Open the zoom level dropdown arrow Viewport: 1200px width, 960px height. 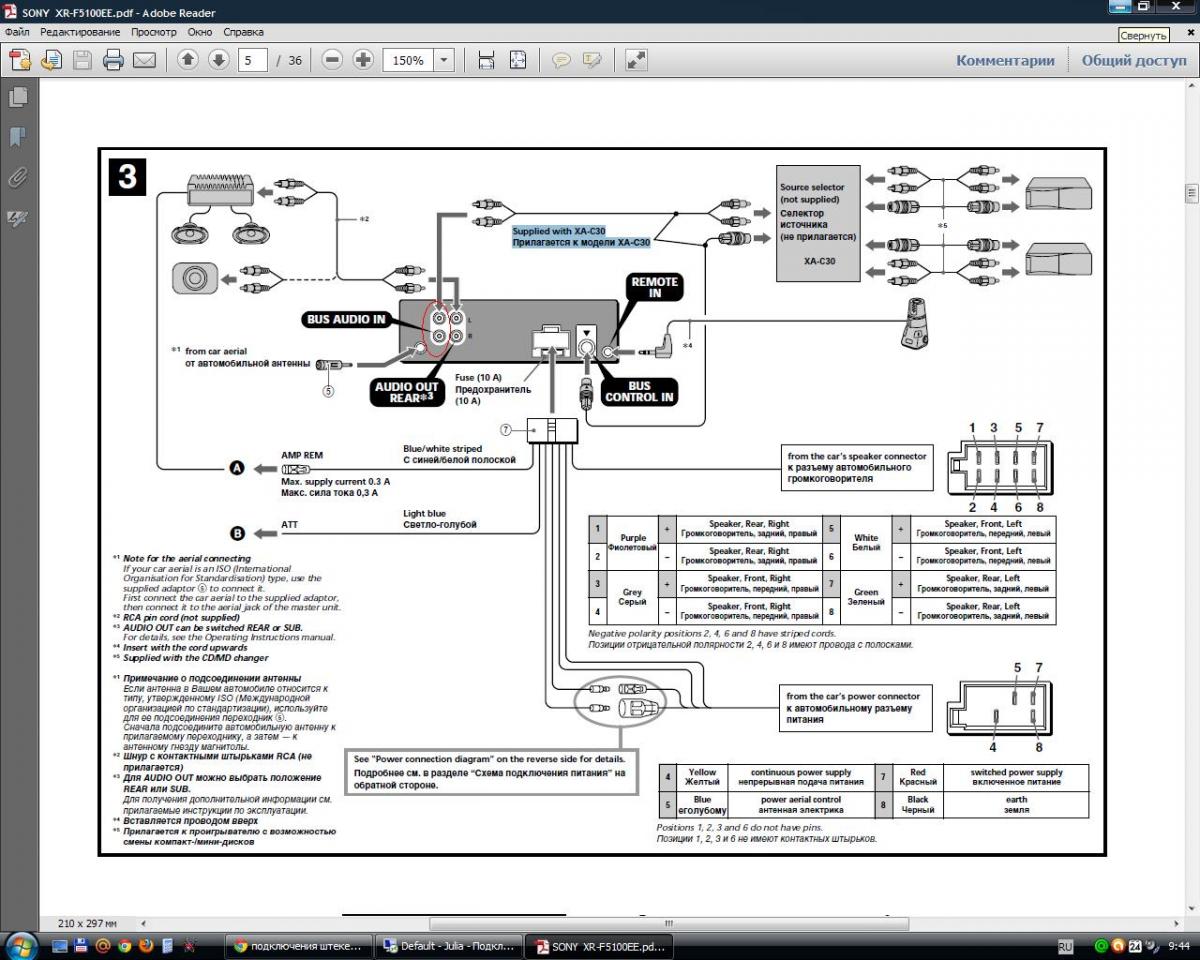[x=444, y=60]
